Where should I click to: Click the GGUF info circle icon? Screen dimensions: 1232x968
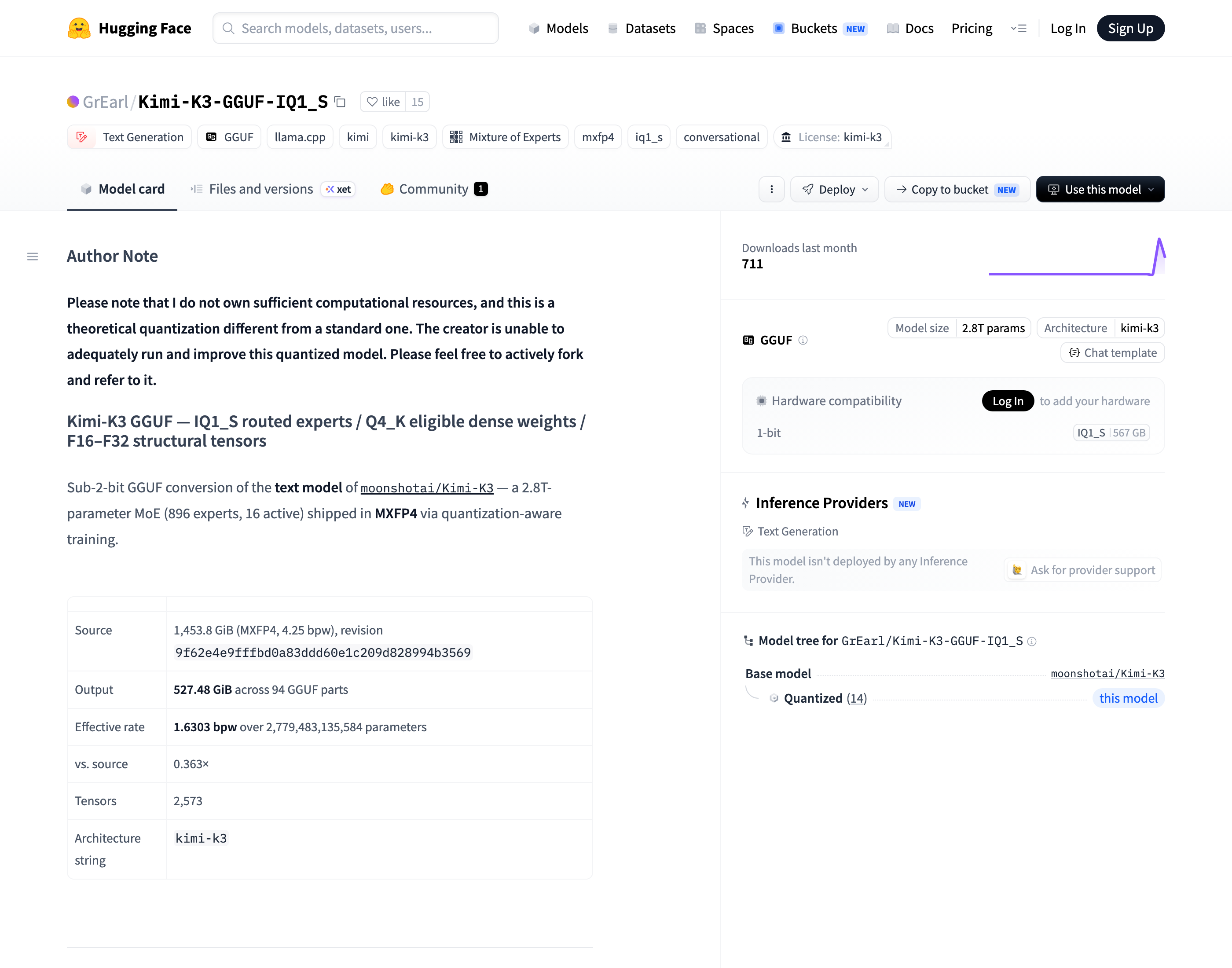click(x=803, y=340)
